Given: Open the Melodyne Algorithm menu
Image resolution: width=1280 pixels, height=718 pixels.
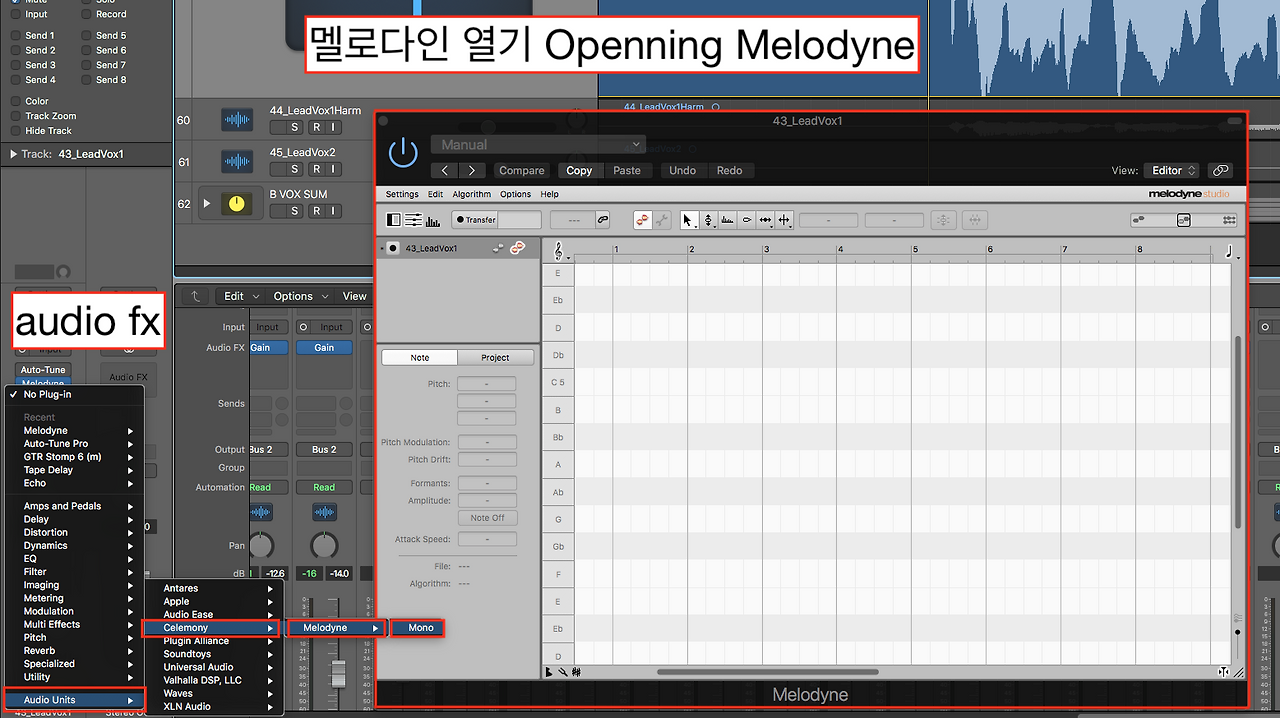Looking at the screenshot, I should 472,194.
